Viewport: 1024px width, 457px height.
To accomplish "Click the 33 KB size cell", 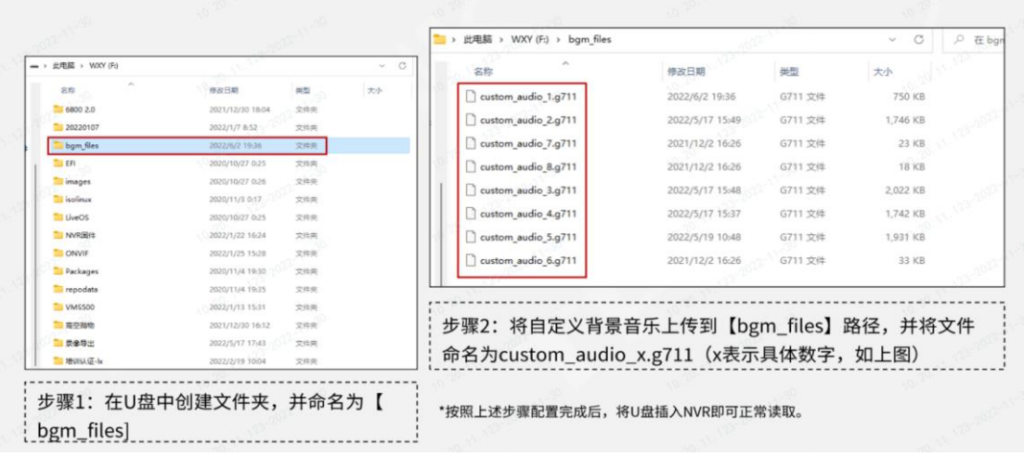I will point(910,260).
